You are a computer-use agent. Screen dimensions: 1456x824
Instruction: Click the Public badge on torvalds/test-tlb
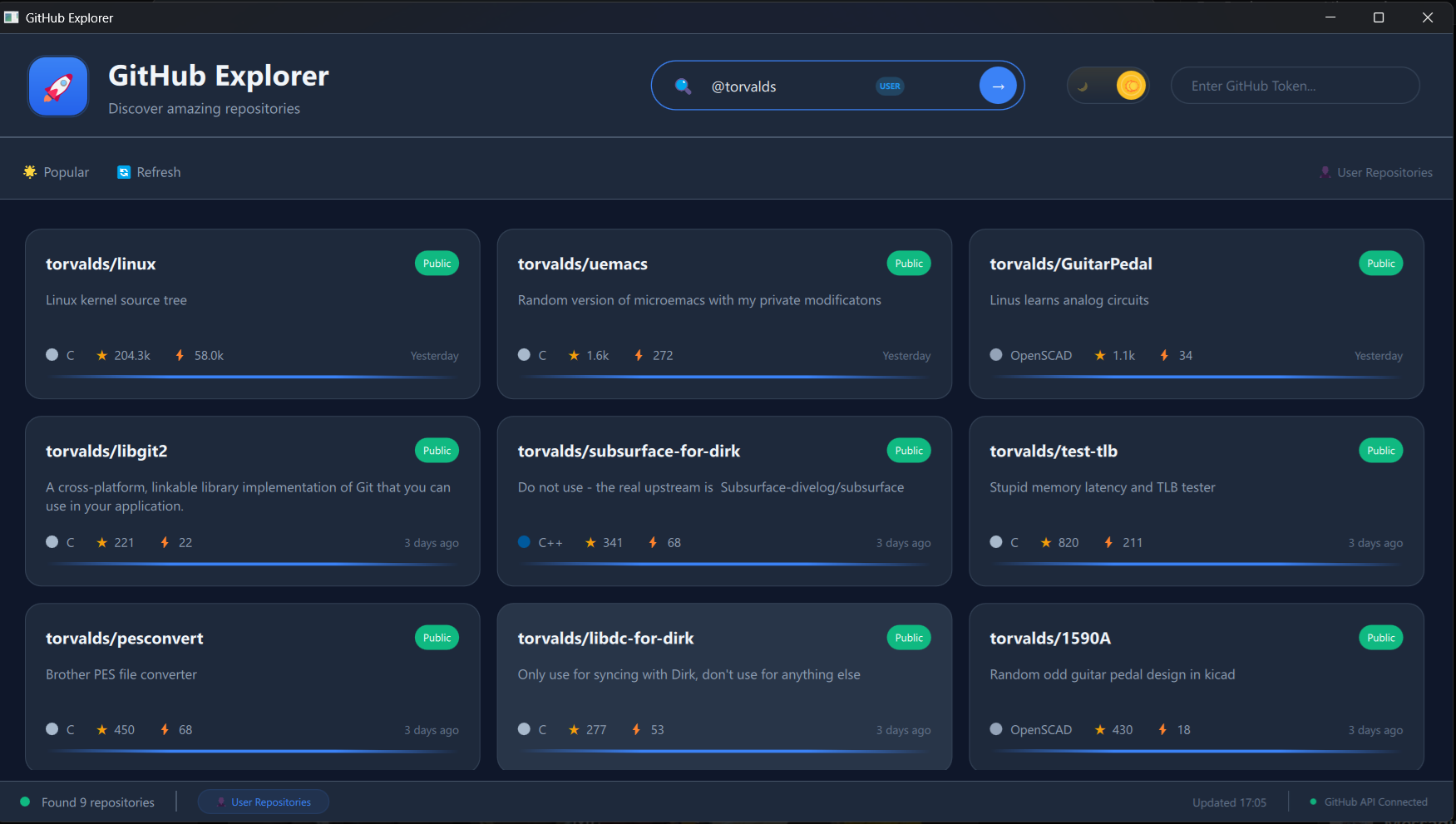click(1381, 451)
